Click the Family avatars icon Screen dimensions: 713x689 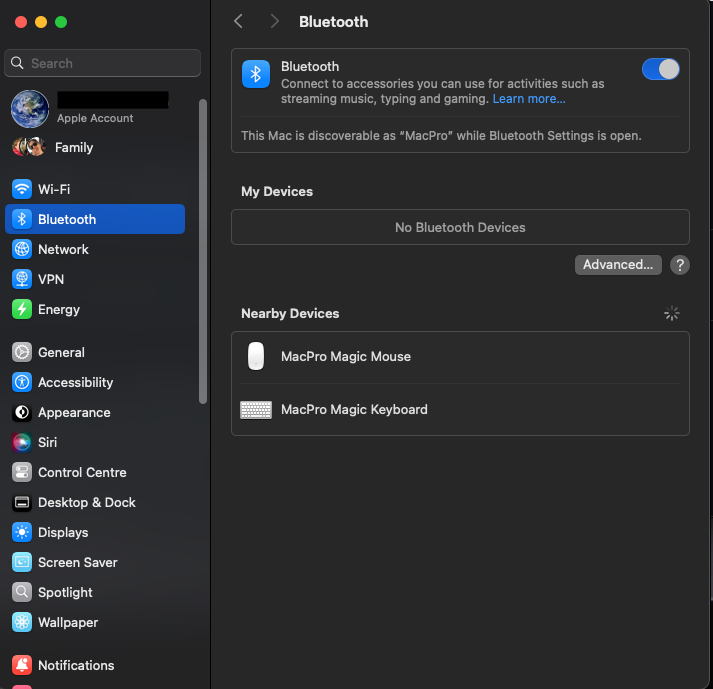pos(29,147)
